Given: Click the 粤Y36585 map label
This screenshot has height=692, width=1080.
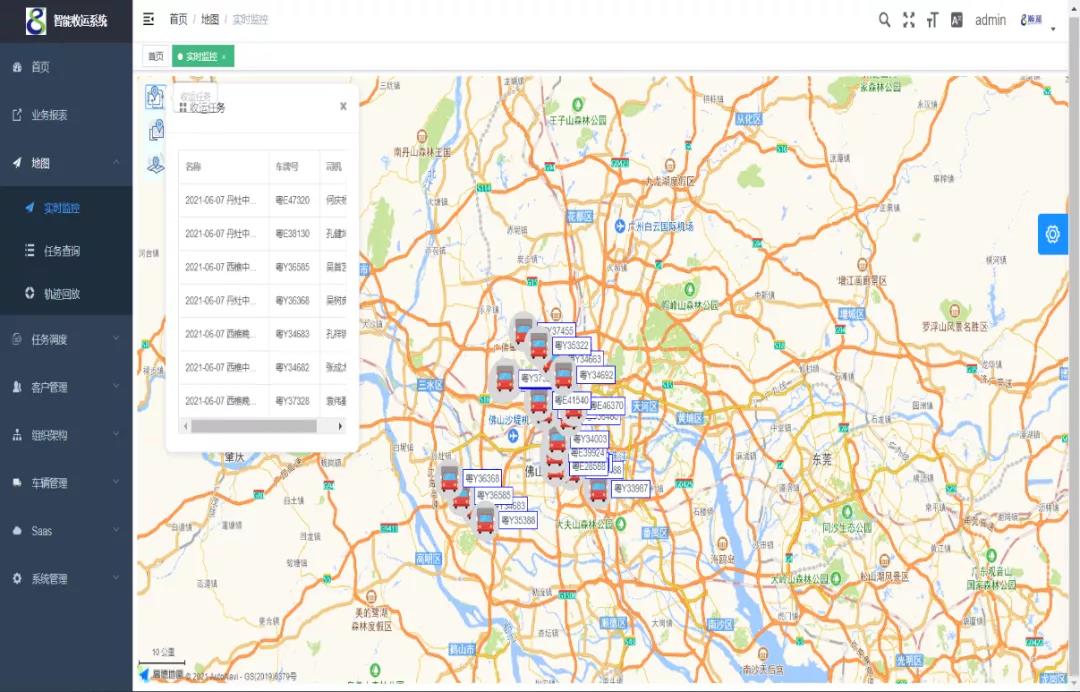Looking at the screenshot, I should tap(494, 495).
